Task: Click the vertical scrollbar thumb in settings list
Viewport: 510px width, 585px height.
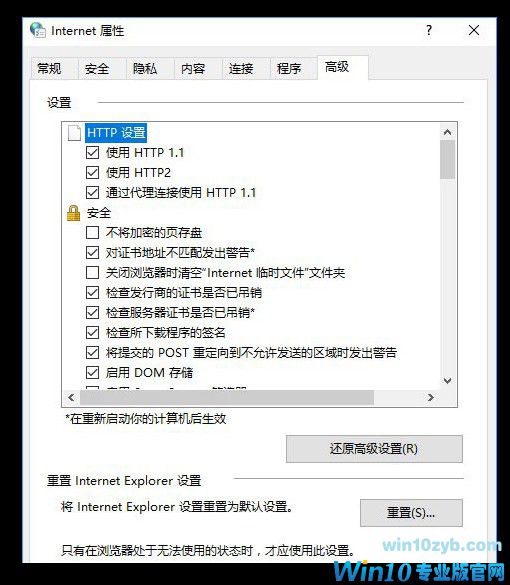Action: point(447,160)
